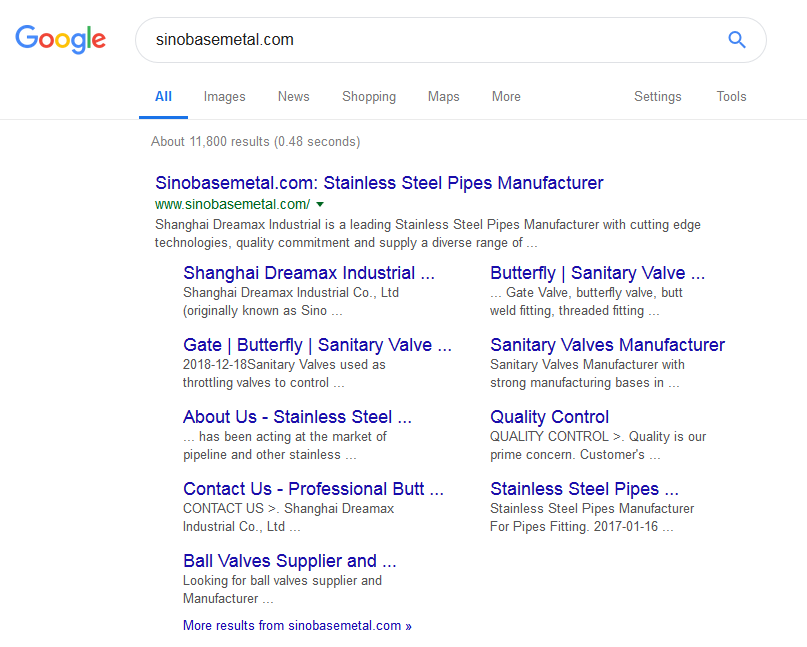This screenshot has height=647, width=807.
Task: Open the About Us - Stainless Steel sitelink
Action: click(297, 417)
